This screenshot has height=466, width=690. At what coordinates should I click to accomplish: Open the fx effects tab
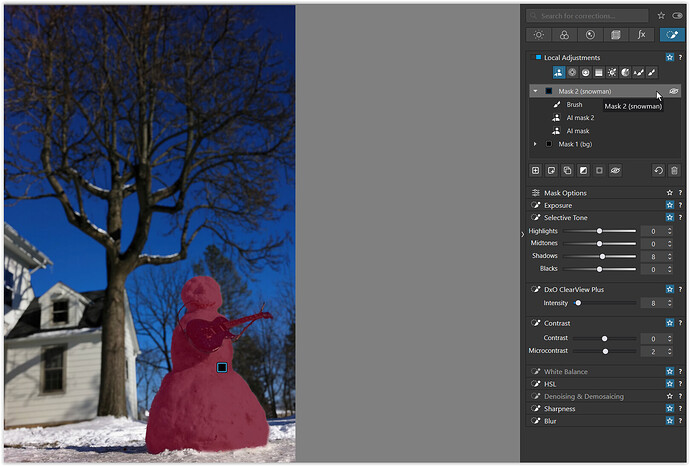click(641, 35)
